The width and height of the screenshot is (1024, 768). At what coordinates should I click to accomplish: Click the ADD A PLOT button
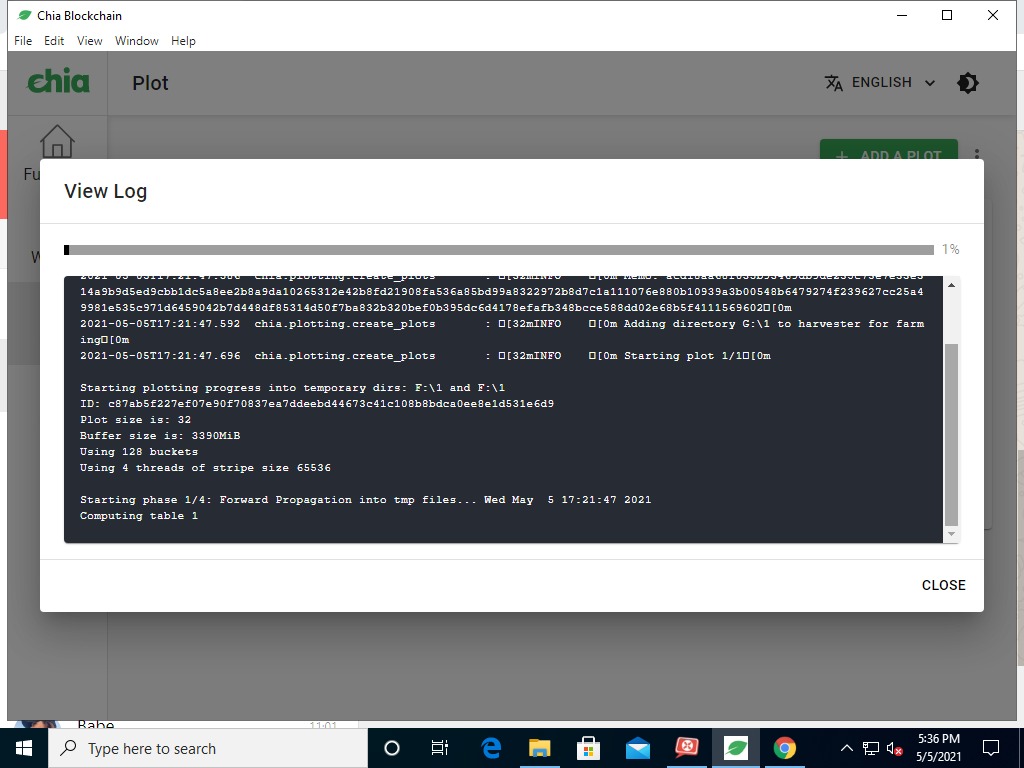tap(889, 150)
